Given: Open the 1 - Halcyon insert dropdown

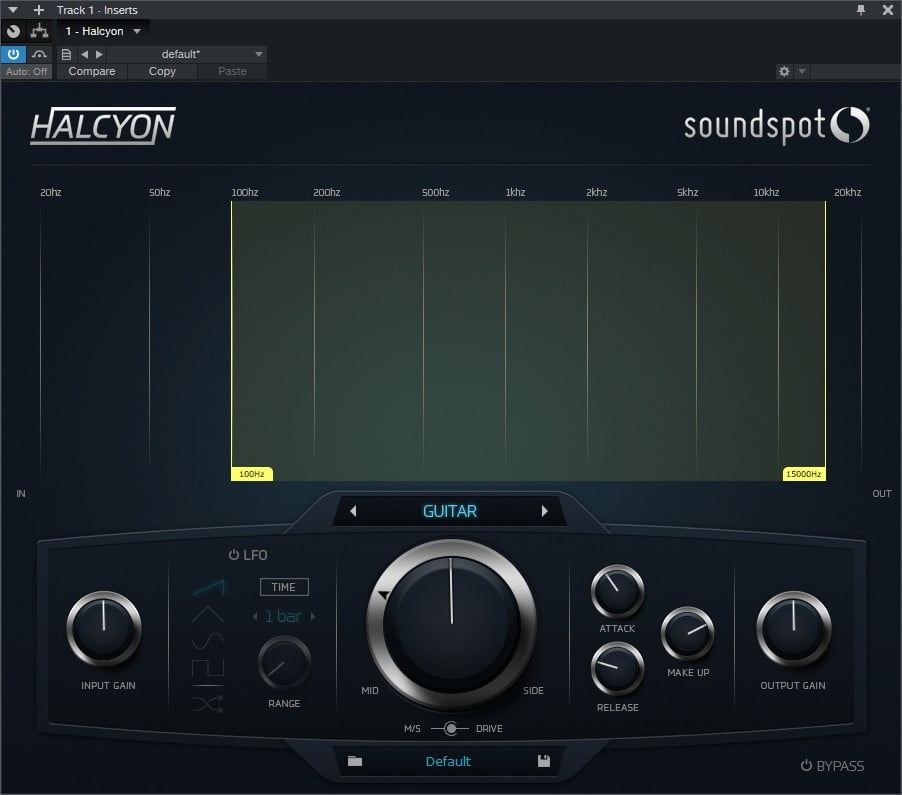Looking at the screenshot, I should [137, 31].
